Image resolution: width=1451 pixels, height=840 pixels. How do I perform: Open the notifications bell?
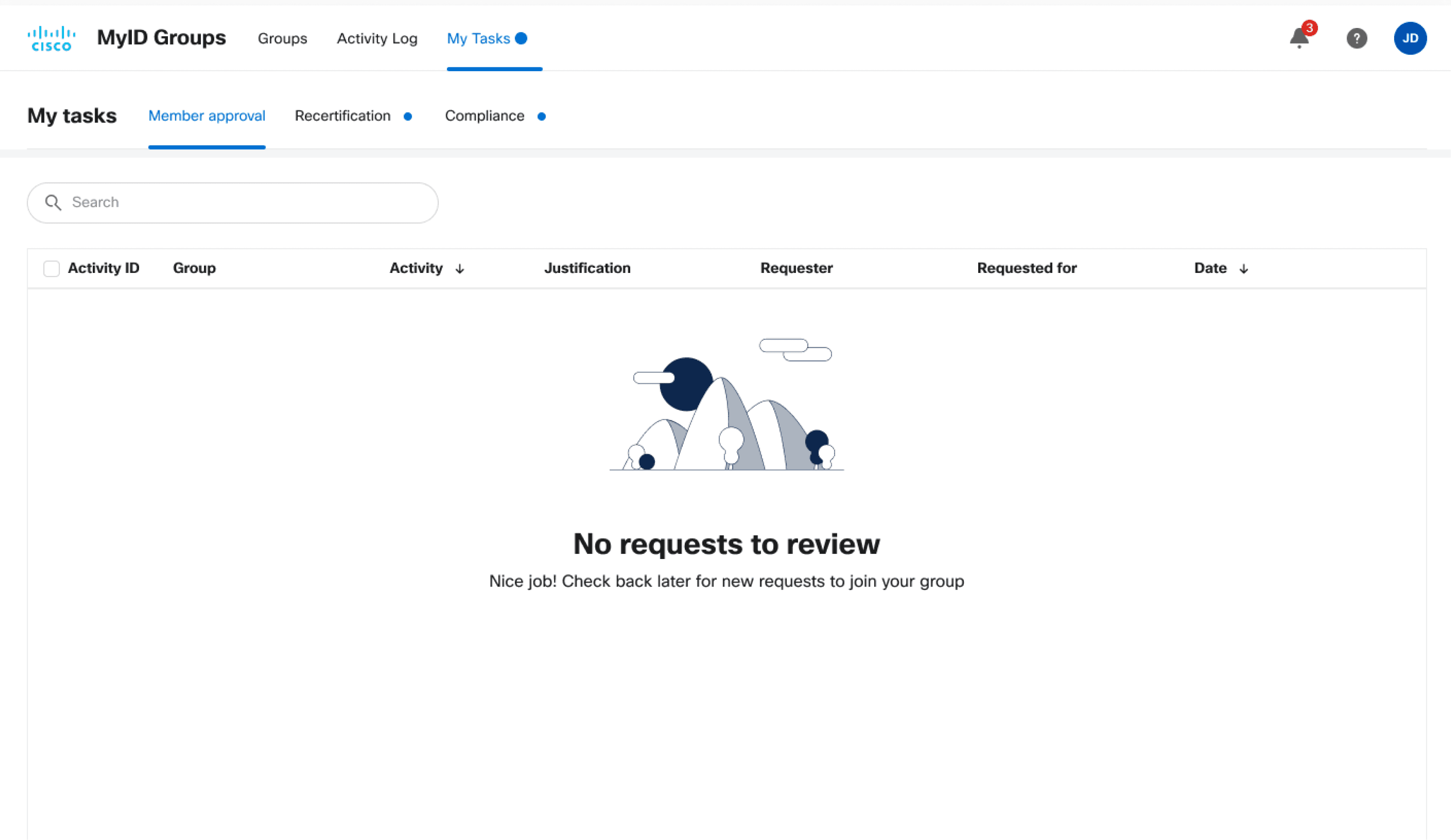1299,39
